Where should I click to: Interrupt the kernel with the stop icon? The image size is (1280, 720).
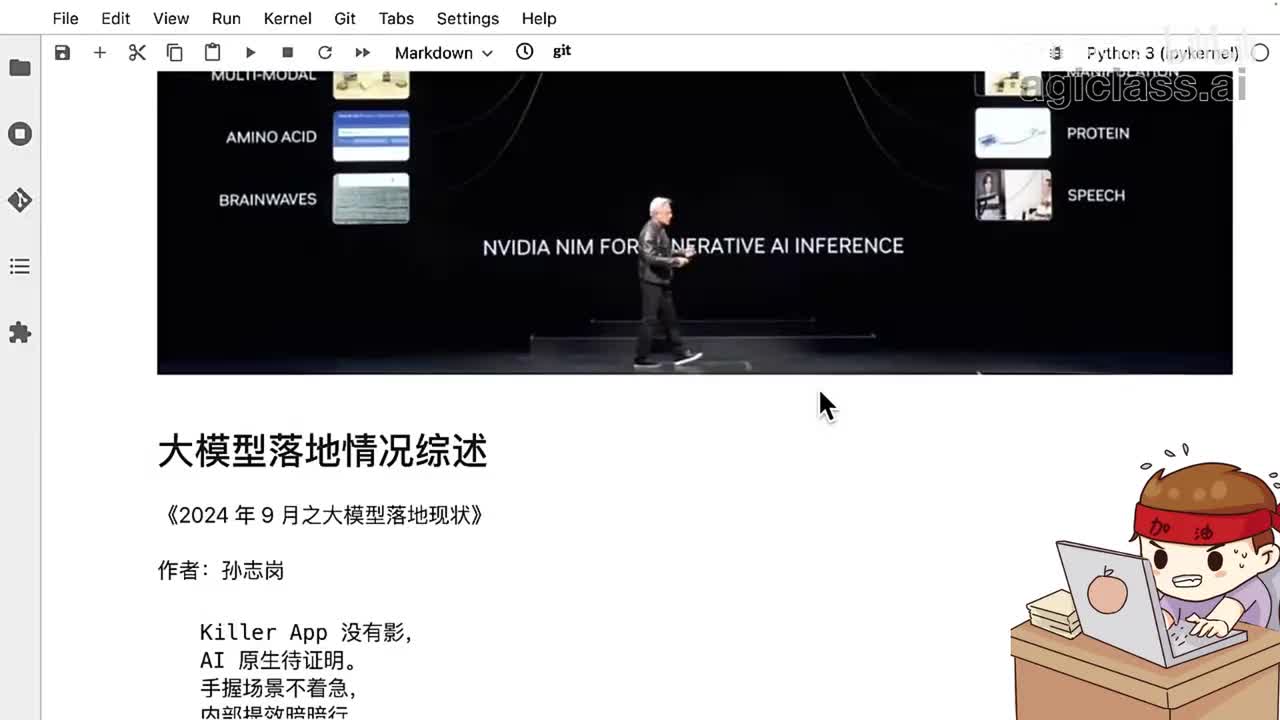coord(287,52)
